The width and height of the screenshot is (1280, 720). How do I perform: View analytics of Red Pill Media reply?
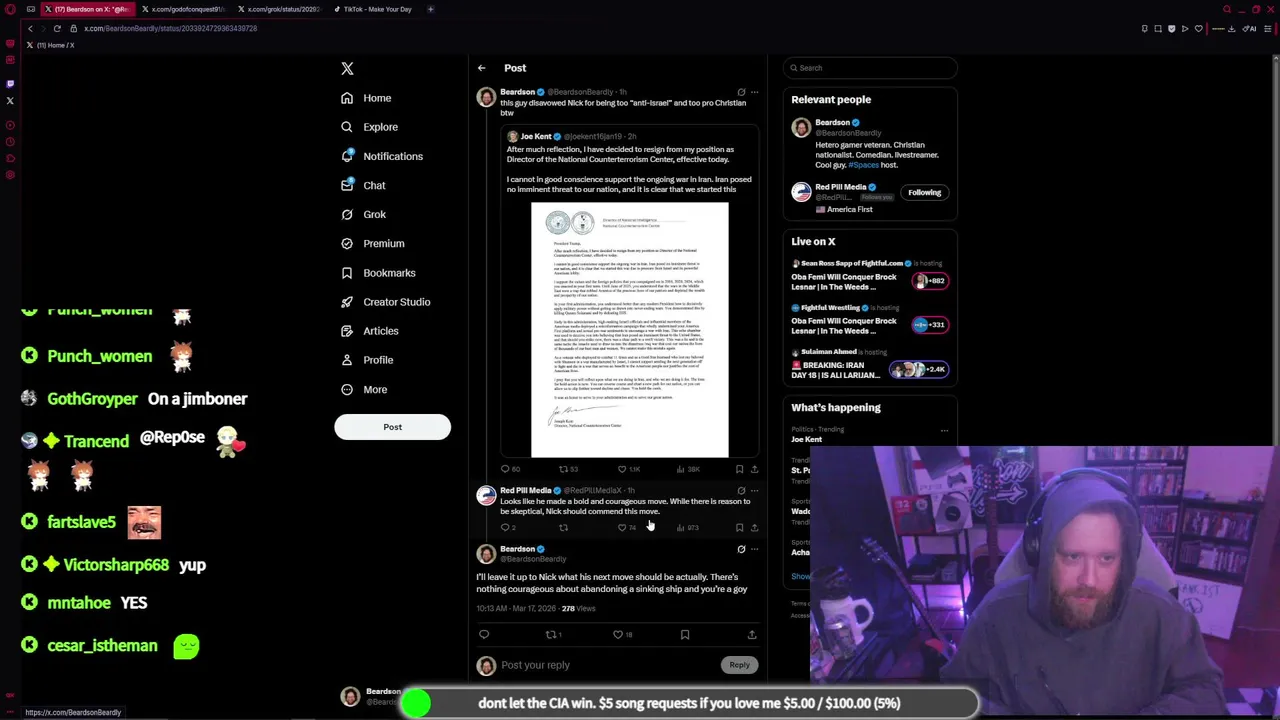[x=687, y=527]
